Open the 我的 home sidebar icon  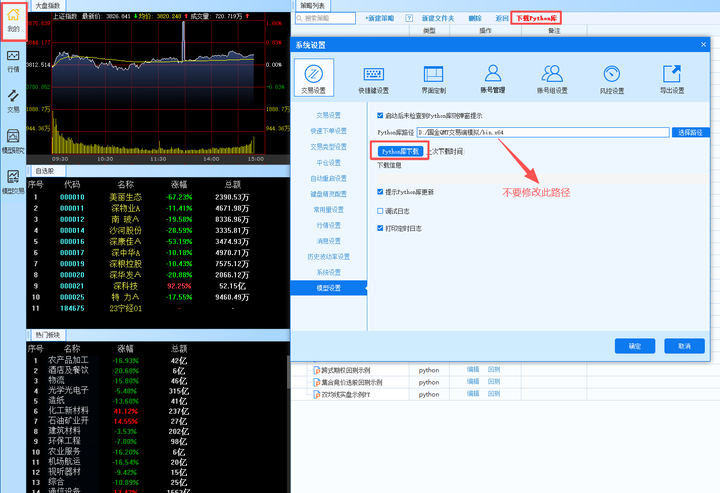coord(13,21)
